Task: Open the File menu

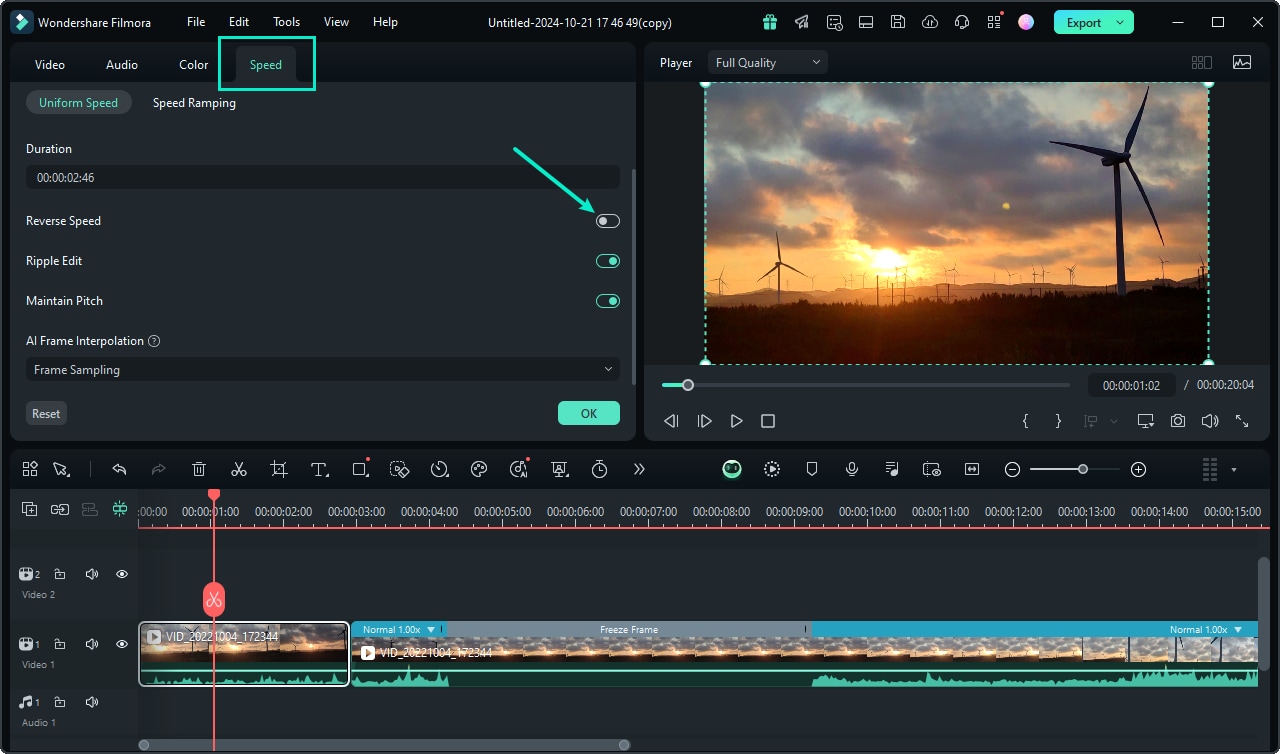Action: point(196,22)
